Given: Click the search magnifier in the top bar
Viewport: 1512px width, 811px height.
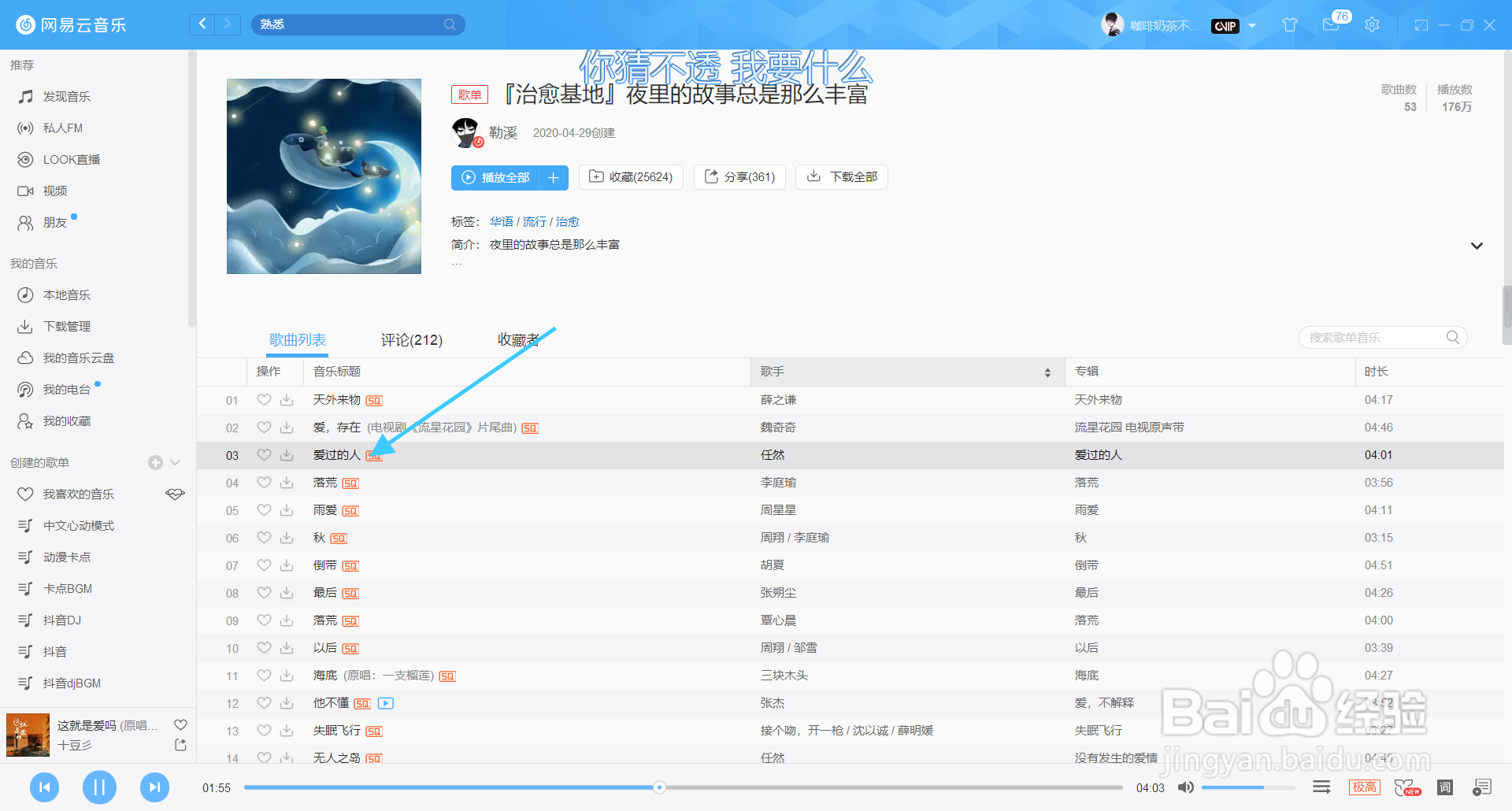Looking at the screenshot, I should click(x=450, y=24).
